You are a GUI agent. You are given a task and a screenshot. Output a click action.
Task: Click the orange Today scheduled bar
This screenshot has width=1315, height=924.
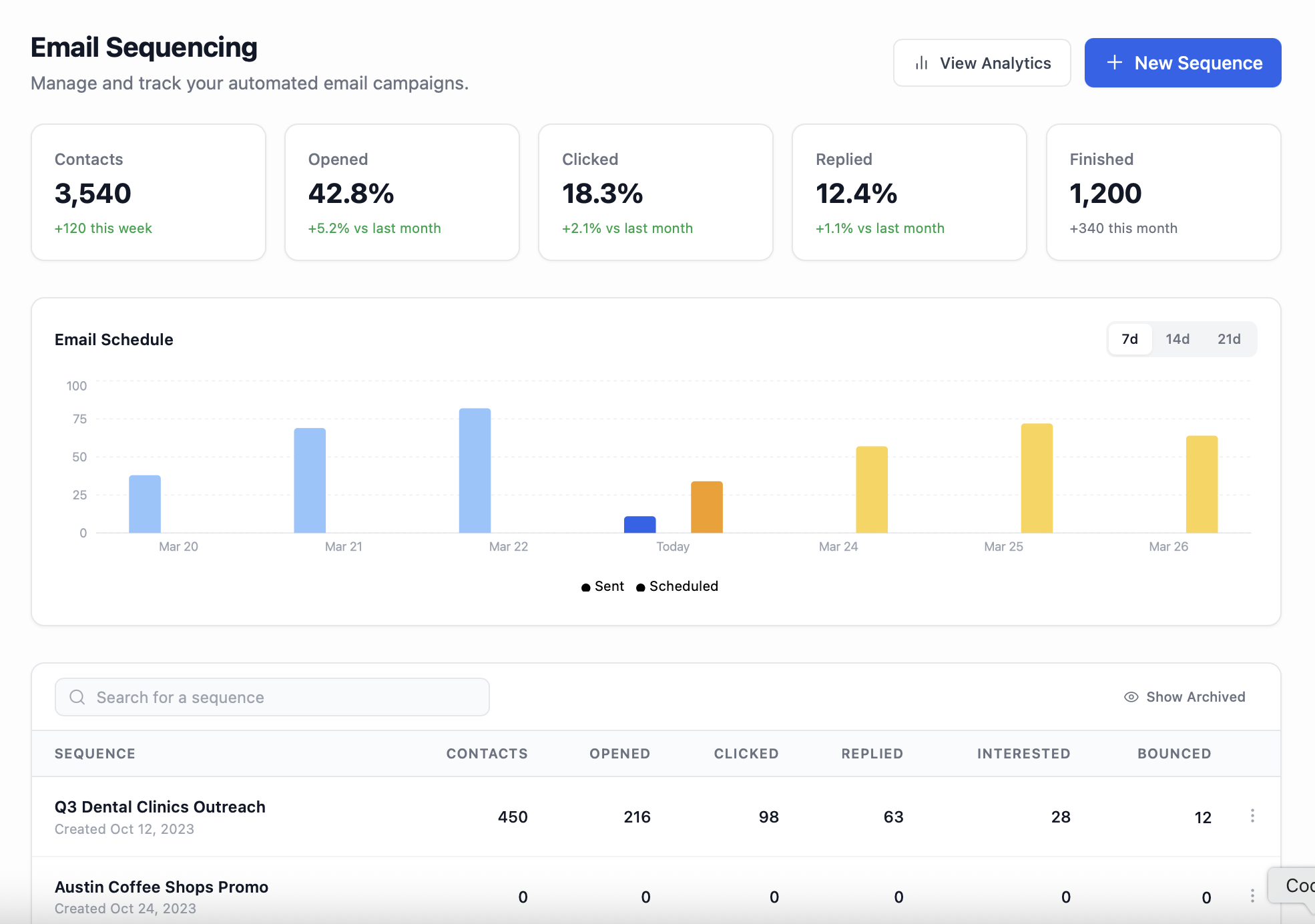coord(706,507)
